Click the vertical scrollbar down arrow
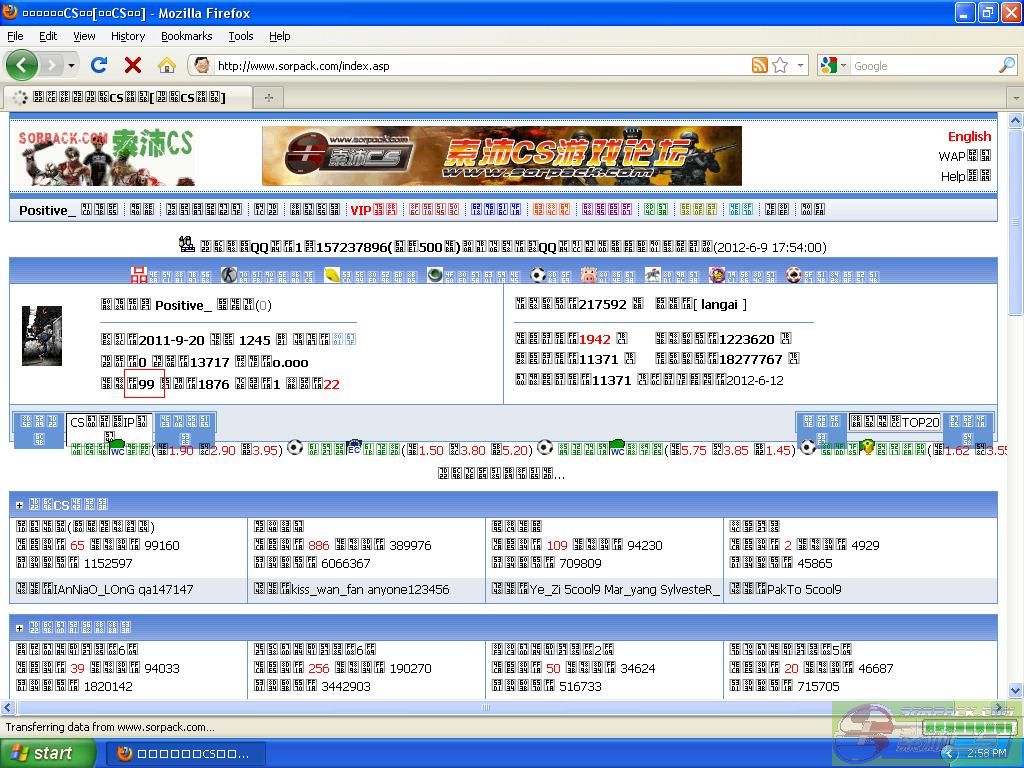This screenshot has height=768, width=1024. [x=1015, y=690]
